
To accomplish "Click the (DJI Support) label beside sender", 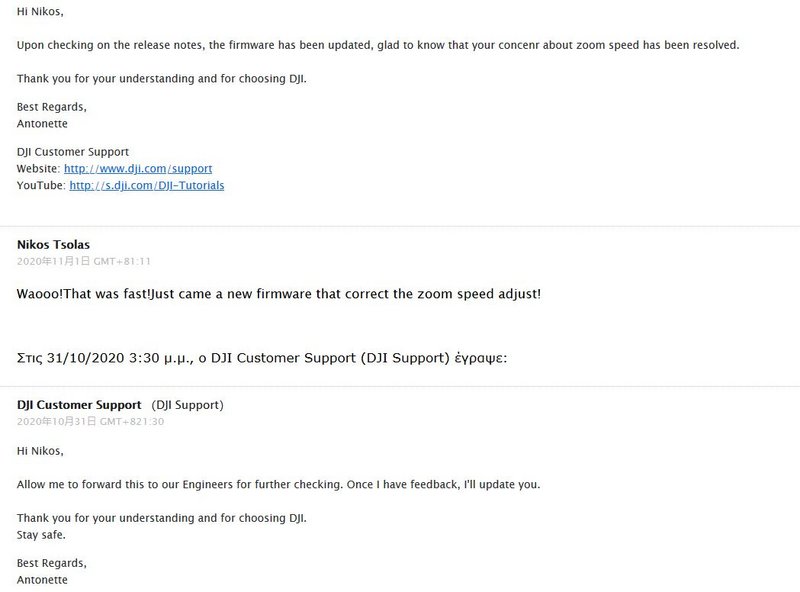I will point(187,405).
